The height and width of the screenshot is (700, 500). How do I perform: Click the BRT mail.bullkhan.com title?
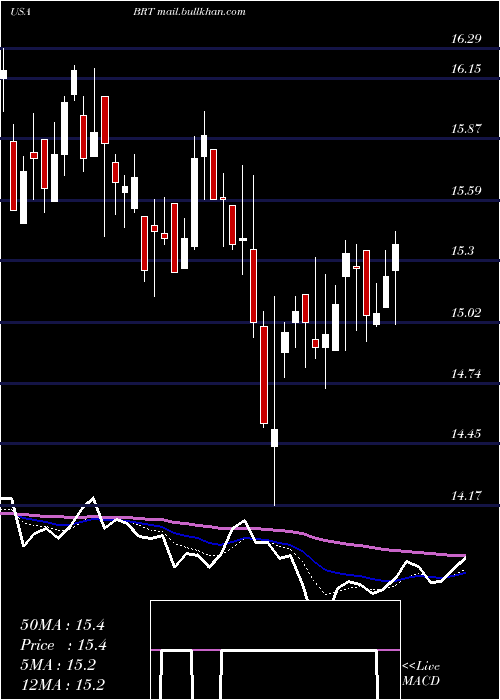point(189,12)
